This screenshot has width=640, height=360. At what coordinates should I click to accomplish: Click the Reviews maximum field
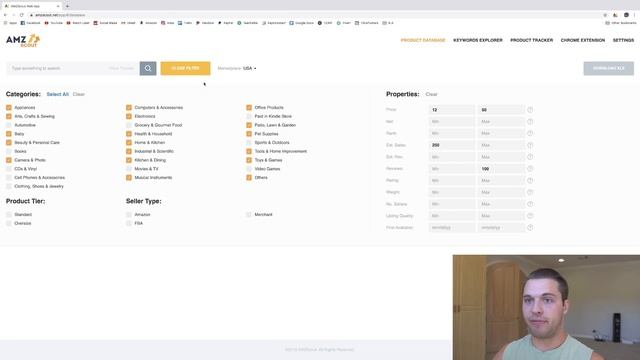501,169
